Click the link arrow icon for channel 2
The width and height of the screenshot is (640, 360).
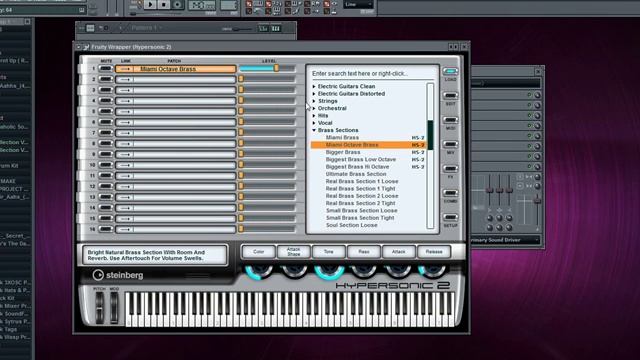pyautogui.click(x=124, y=80)
